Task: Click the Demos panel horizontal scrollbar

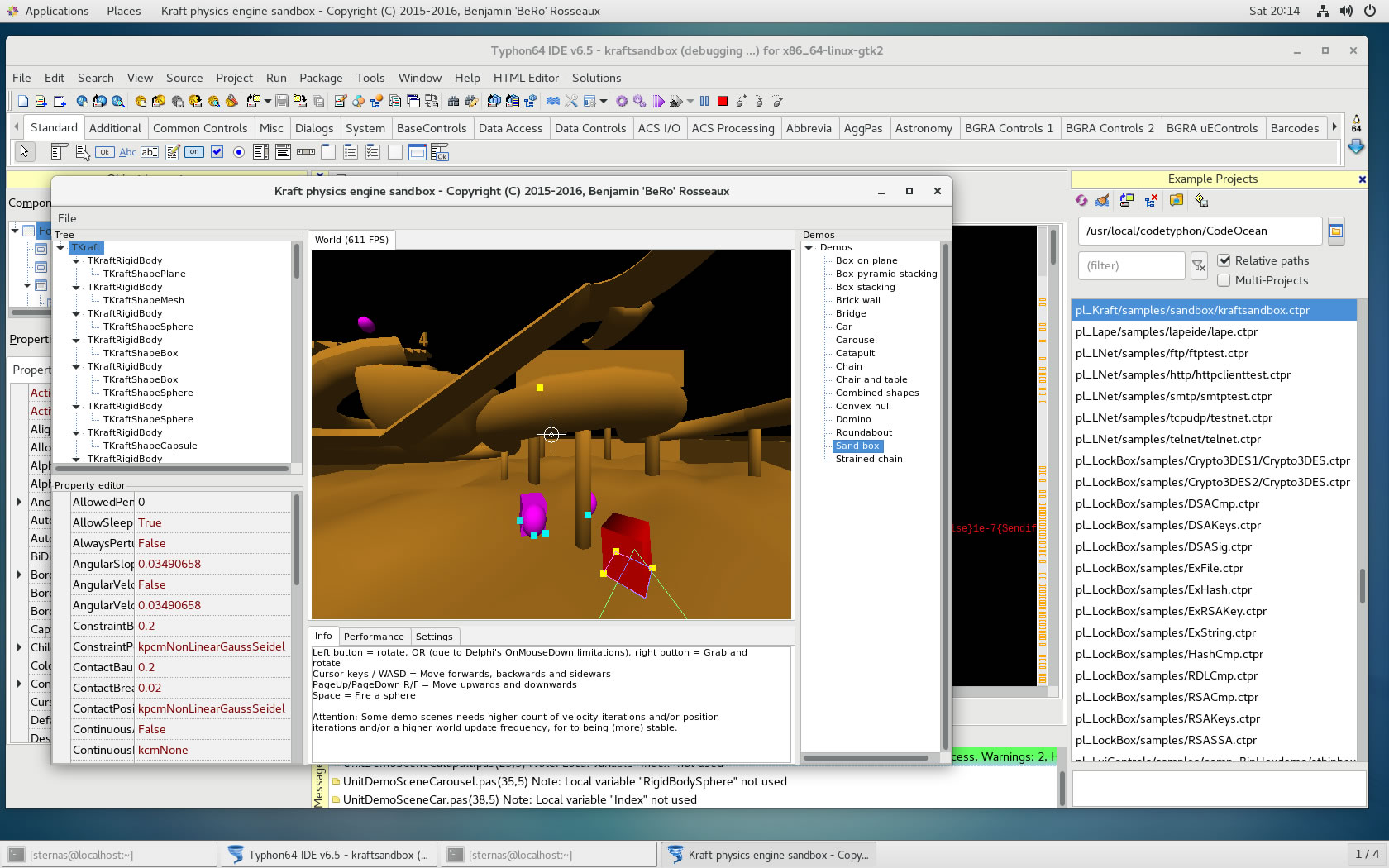Action: [866, 758]
